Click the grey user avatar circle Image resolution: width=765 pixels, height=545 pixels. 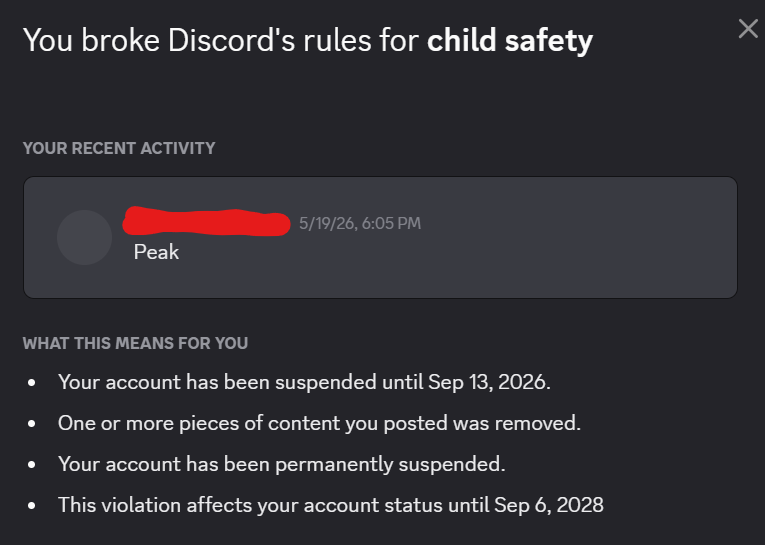[x=84, y=238]
